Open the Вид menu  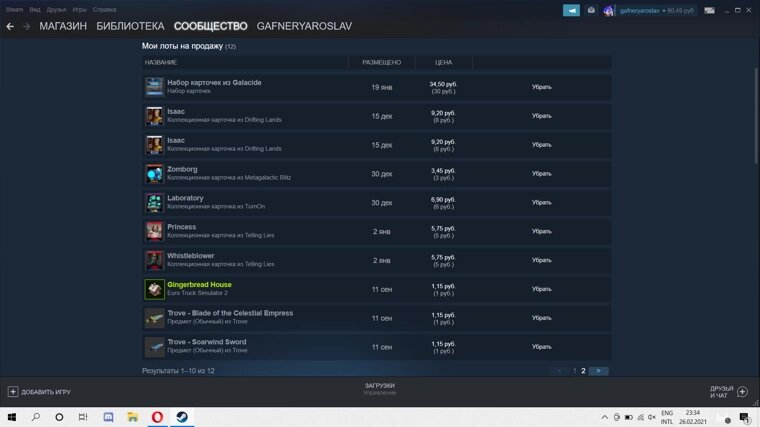(35, 10)
